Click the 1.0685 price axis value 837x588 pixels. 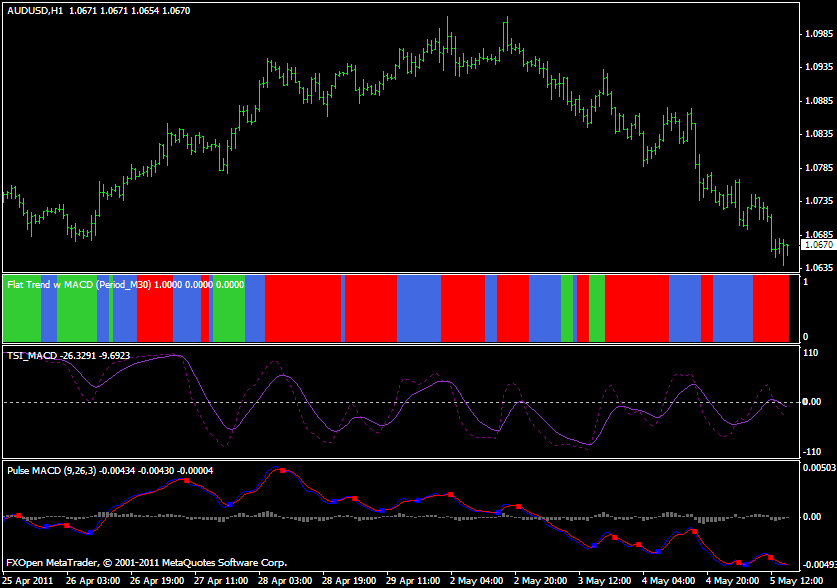coord(819,235)
